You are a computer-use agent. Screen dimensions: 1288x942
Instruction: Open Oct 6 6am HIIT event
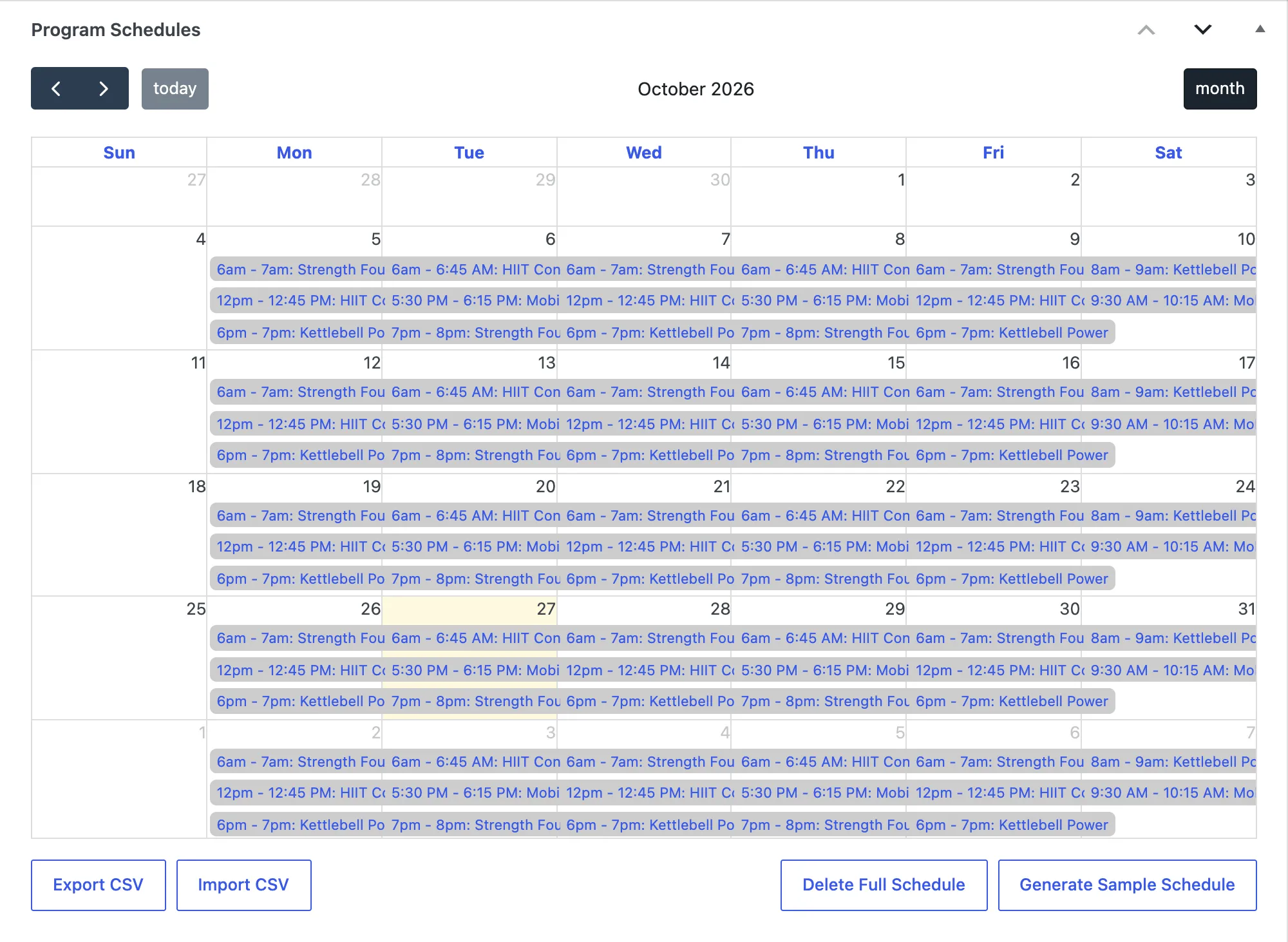[x=473, y=269]
